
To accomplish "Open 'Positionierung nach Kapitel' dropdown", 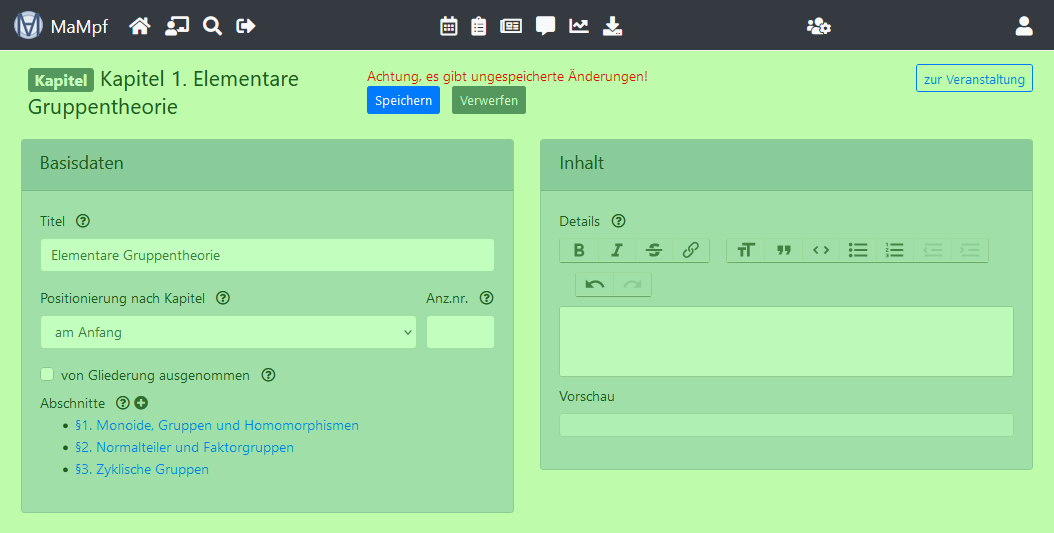I will [x=228, y=332].
